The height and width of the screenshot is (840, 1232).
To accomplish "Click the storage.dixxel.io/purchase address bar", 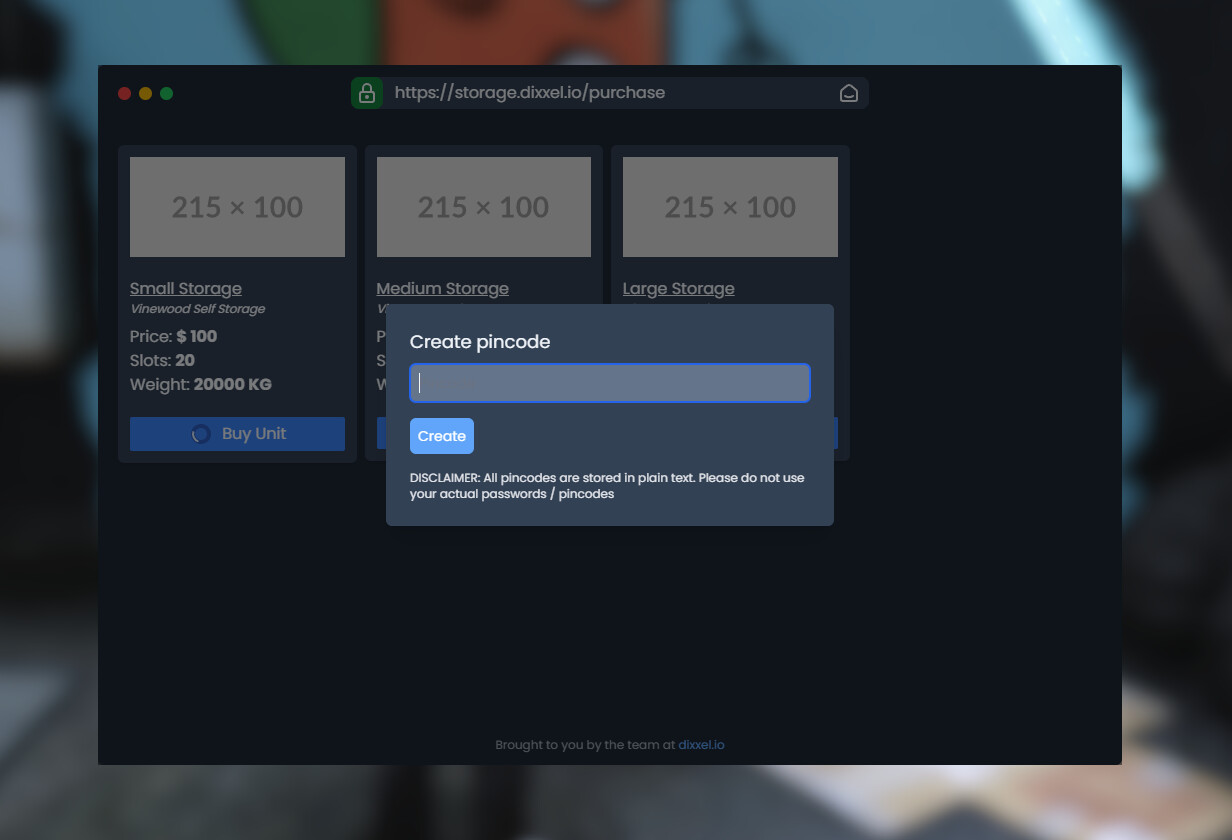I will pos(610,93).
